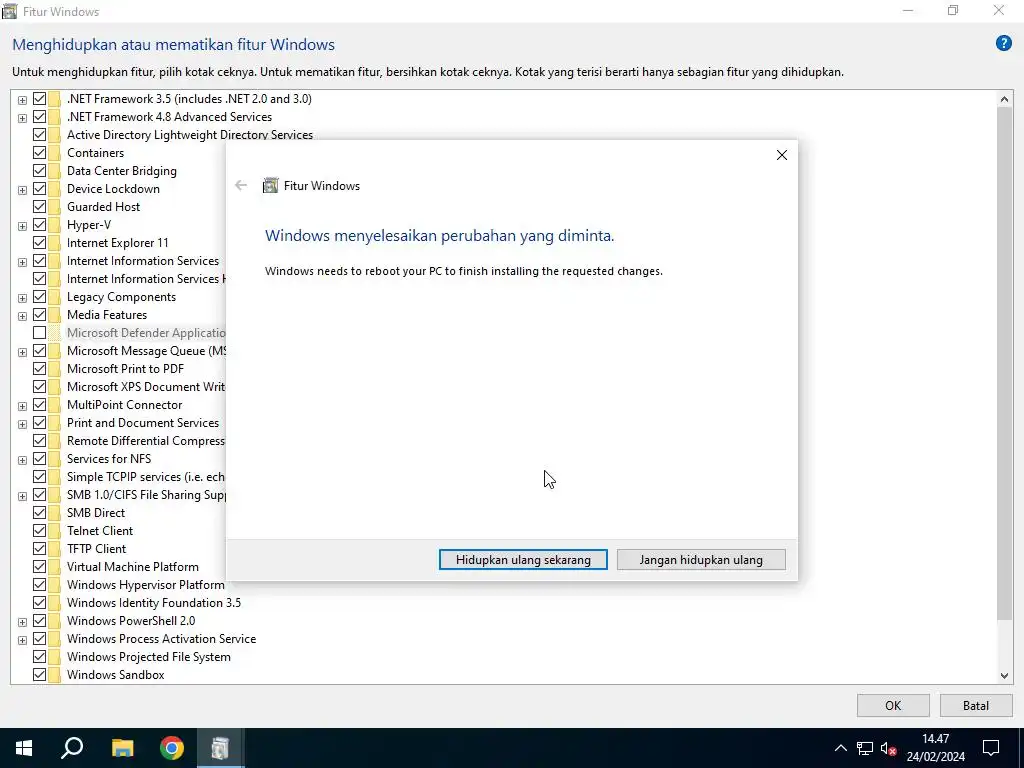Enable Microsoft Defender Application Guard checkbox
Screen dimensions: 1024x768
pos(39,333)
